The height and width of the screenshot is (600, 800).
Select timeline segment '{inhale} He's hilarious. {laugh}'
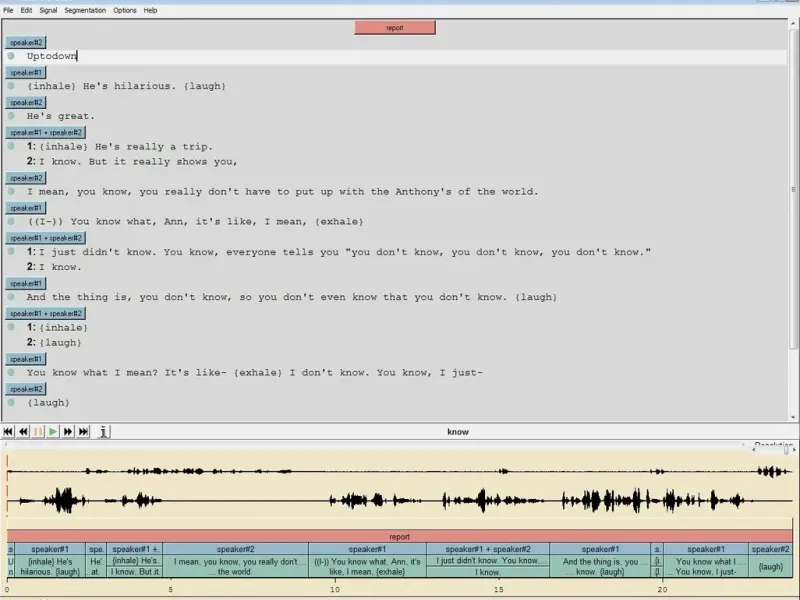pyautogui.click(x=50, y=566)
